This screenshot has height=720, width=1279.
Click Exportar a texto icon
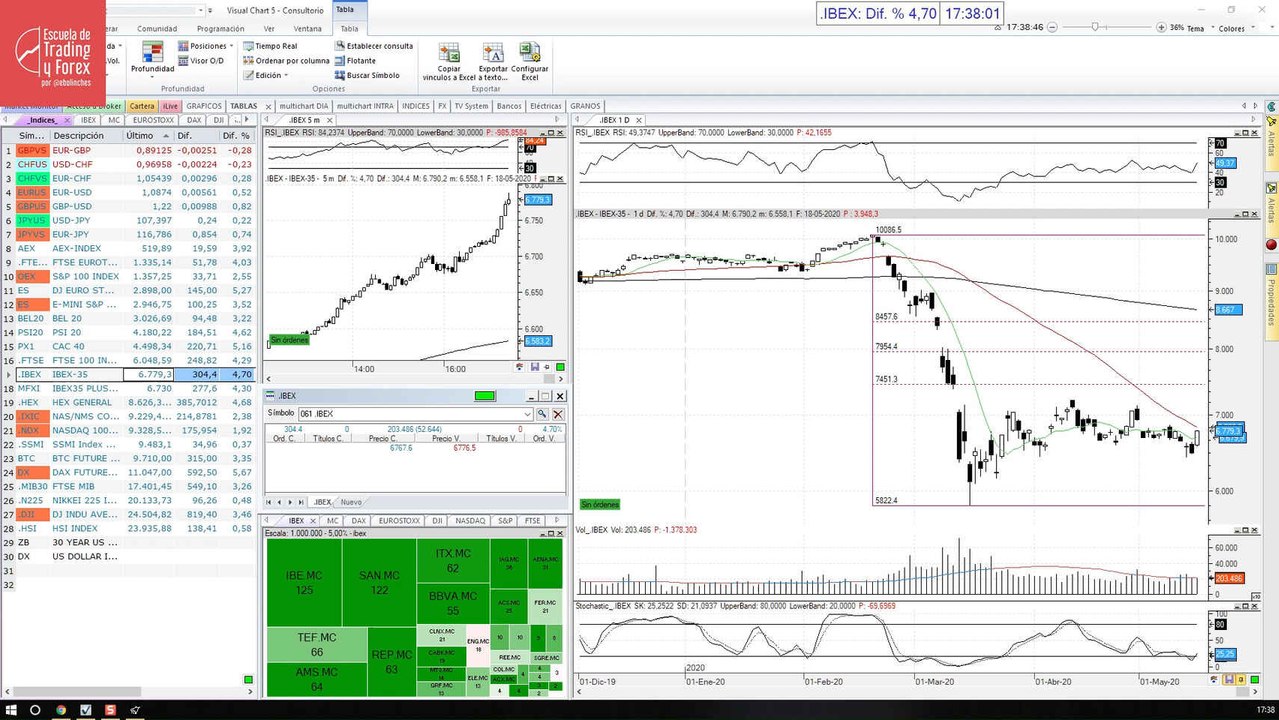pyautogui.click(x=493, y=61)
